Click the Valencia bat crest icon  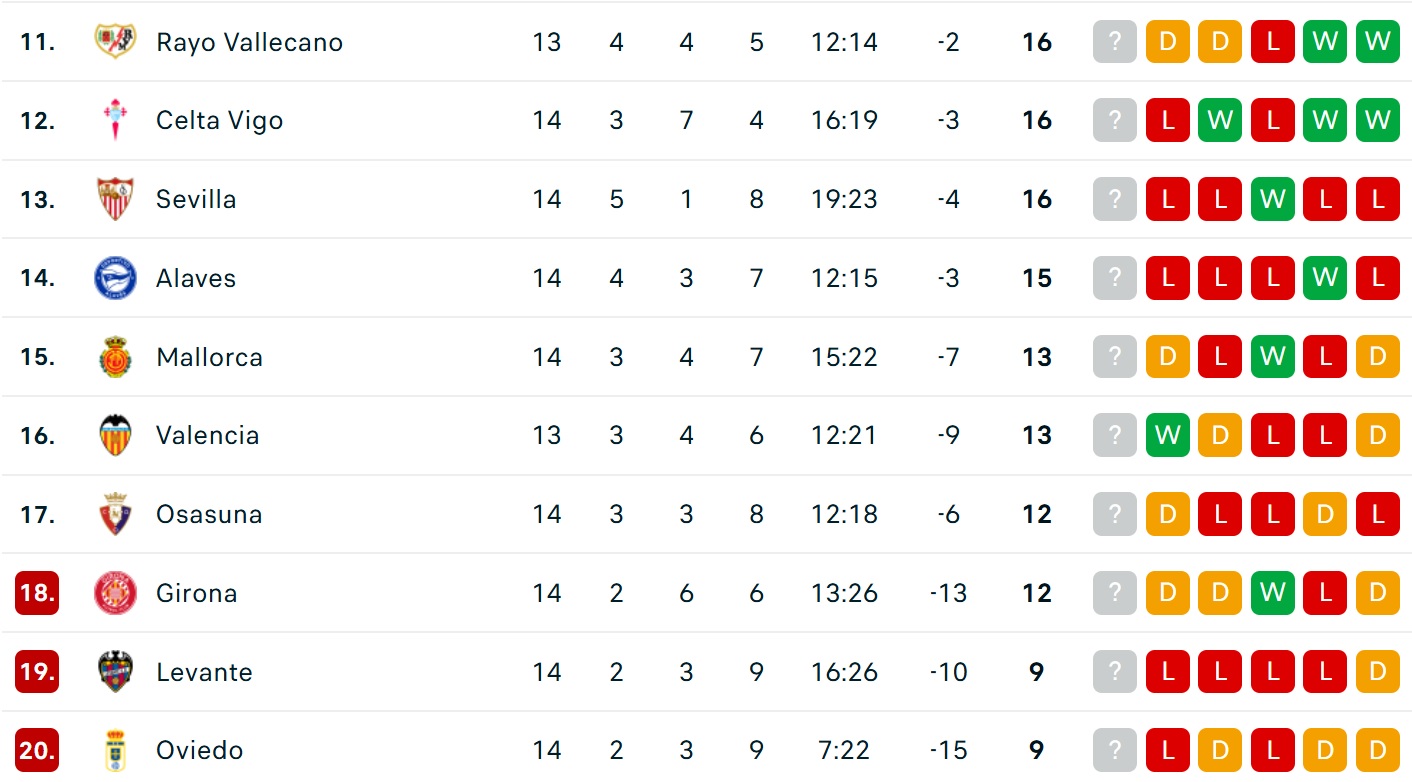[x=115, y=435]
